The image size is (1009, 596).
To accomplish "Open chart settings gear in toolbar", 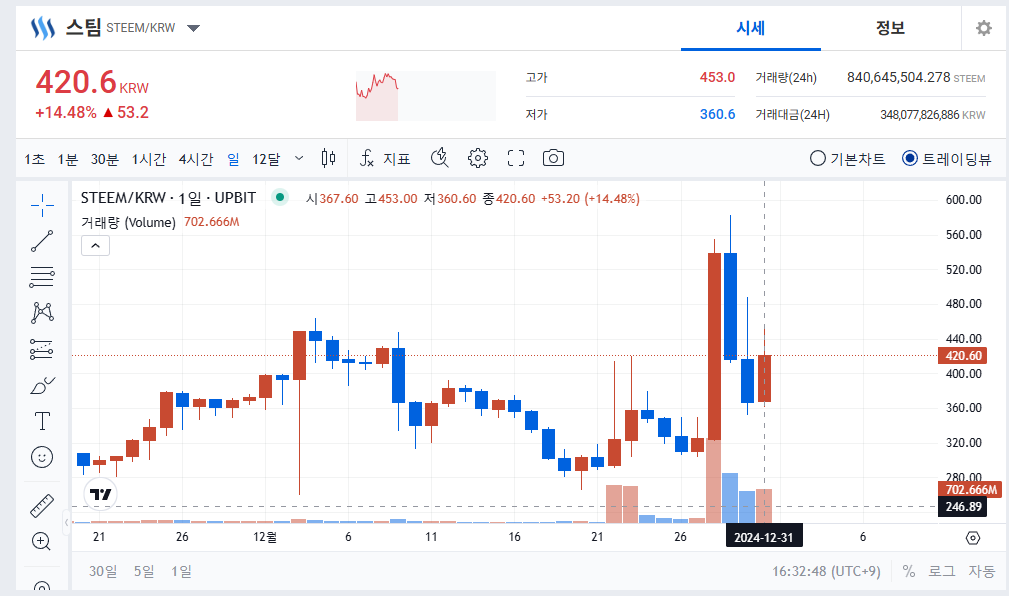I will point(477,158).
